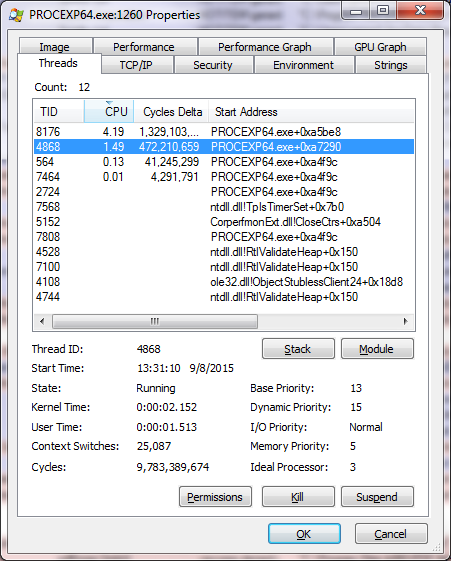451x561 pixels.
Task: Switch to the Strings tab
Action: point(391,65)
